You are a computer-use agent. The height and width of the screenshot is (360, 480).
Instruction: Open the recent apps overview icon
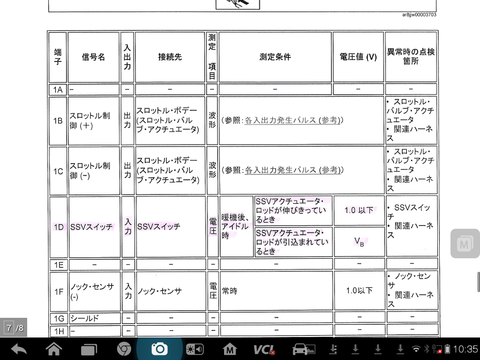(89, 349)
